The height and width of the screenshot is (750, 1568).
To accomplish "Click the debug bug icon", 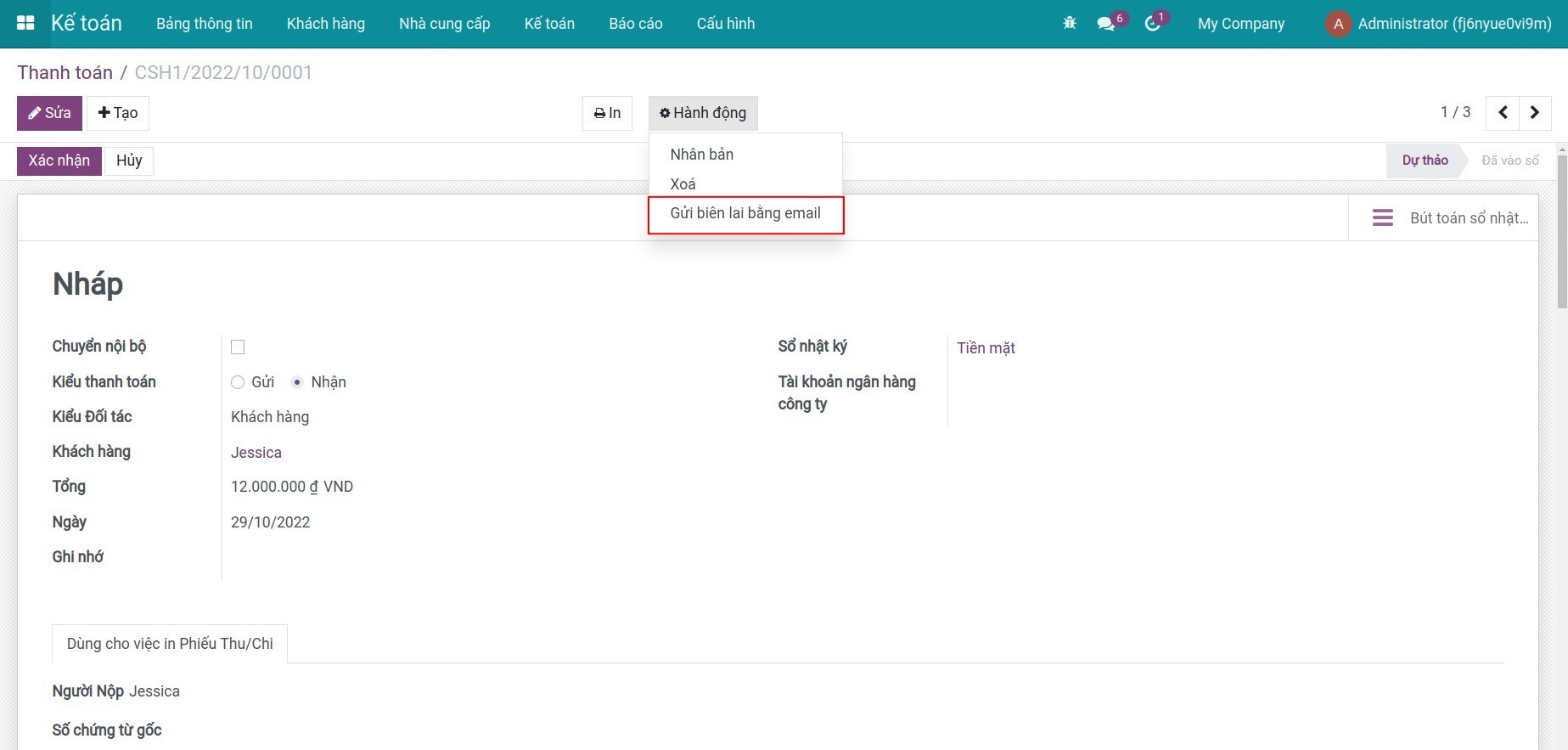I will coord(1070,23).
